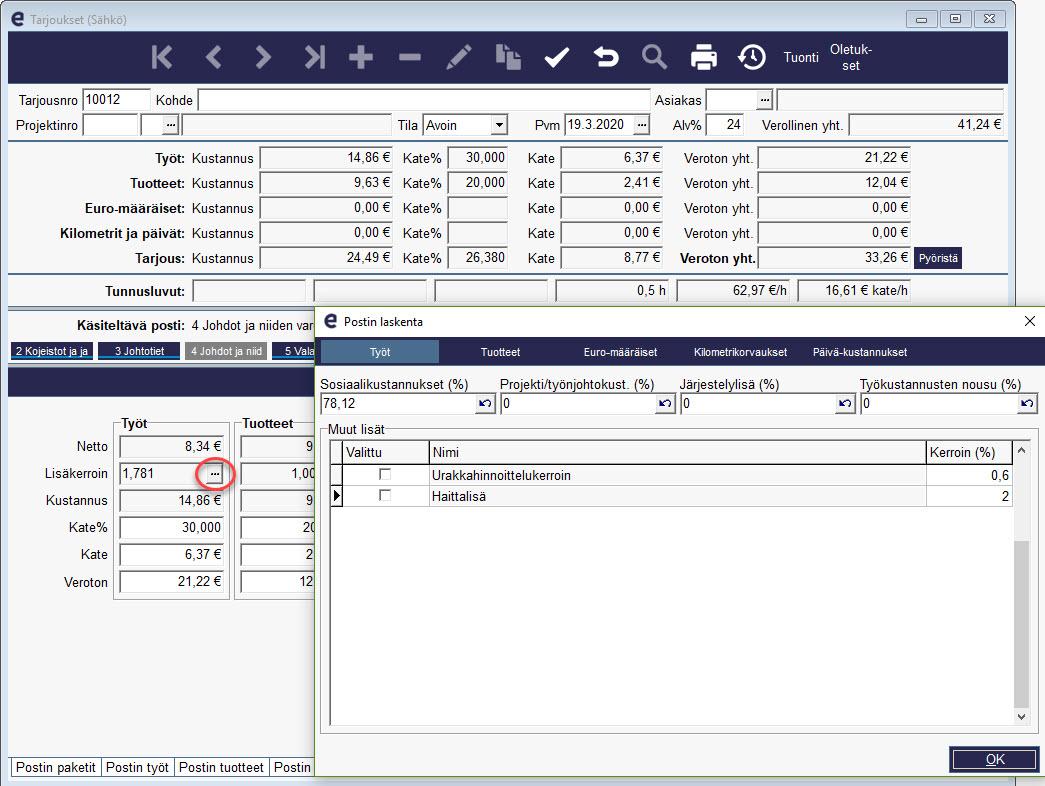Enable Haittalisä checkbox
Viewport: 1045px width, 786px height.
385,495
